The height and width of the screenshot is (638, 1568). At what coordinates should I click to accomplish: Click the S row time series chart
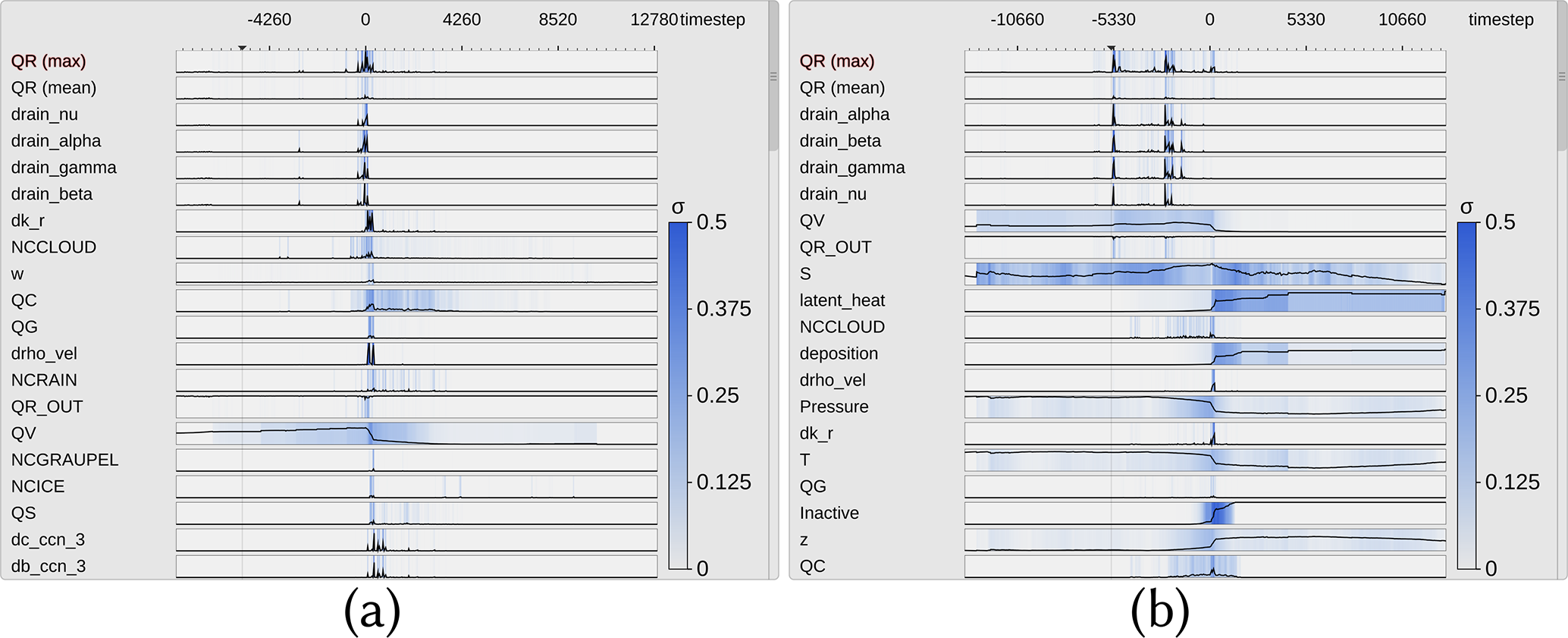(1205, 274)
